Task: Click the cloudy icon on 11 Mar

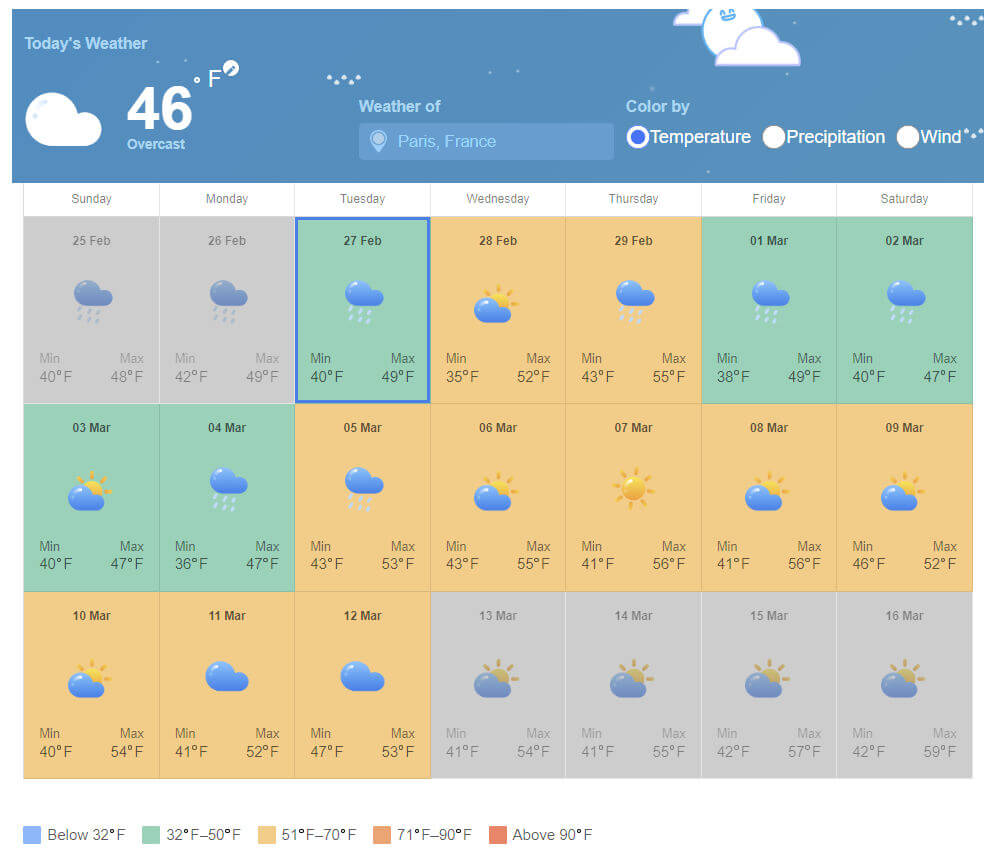Action: coord(227,677)
